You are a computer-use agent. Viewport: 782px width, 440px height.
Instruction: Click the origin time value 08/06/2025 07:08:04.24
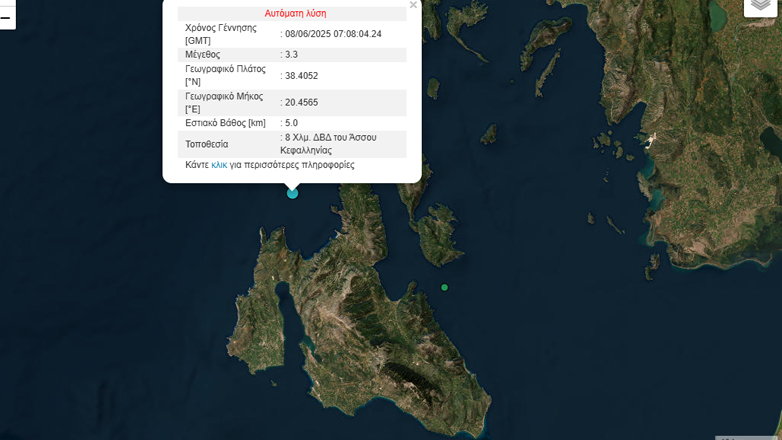333,34
